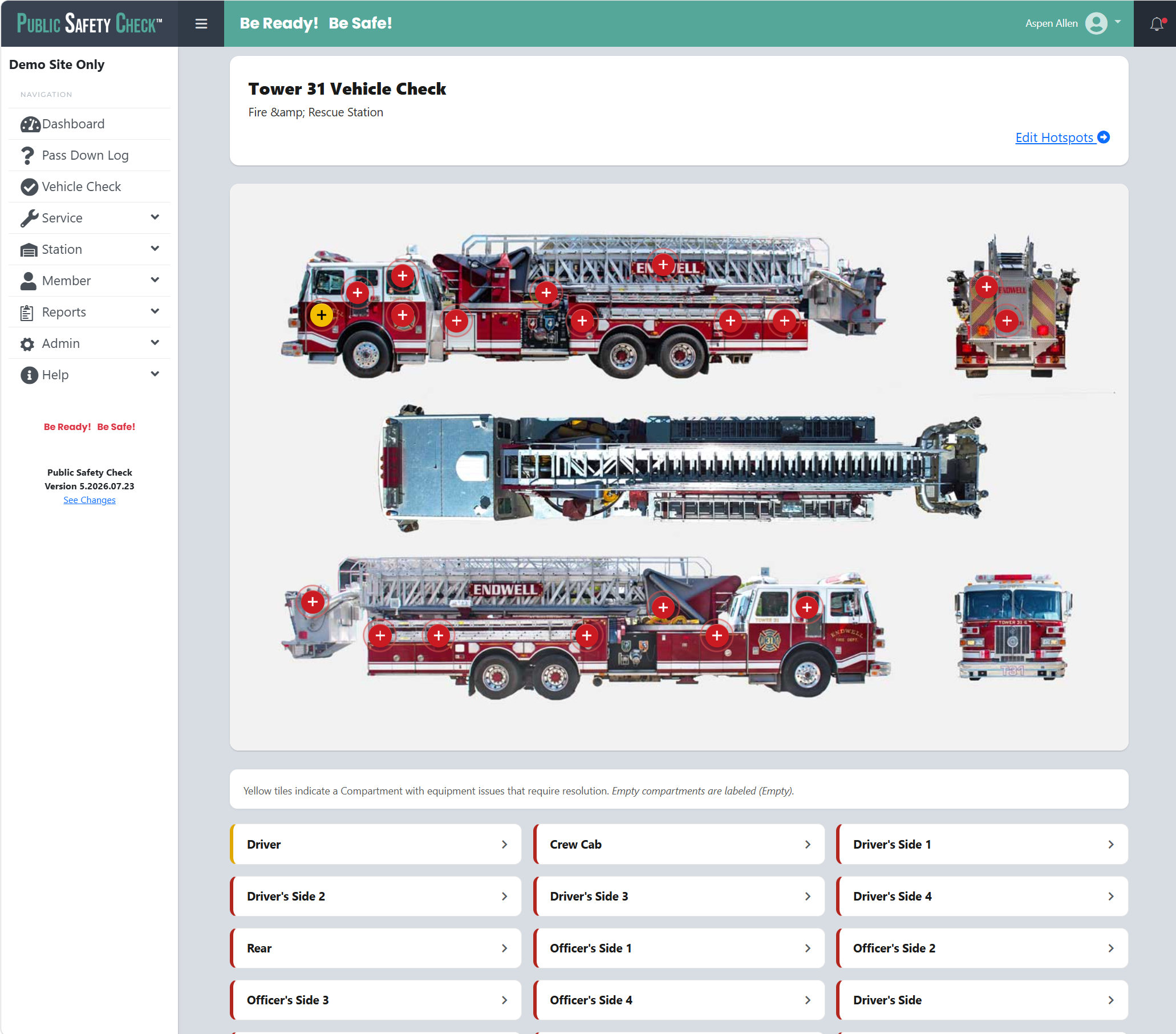The width and height of the screenshot is (1176, 1034).
Task: Open the See Changes link
Action: 89,500
